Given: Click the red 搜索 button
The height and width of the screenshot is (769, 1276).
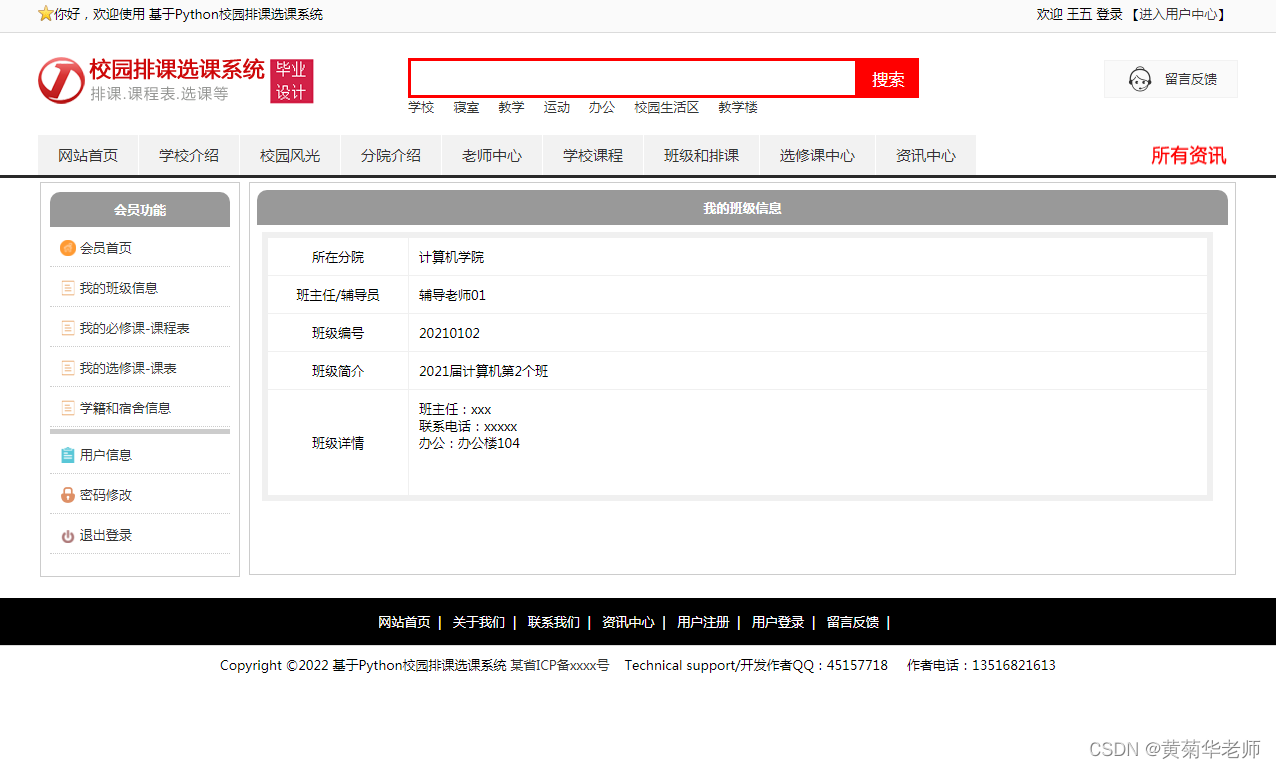Looking at the screenshot, I should [x=886, y=78].
